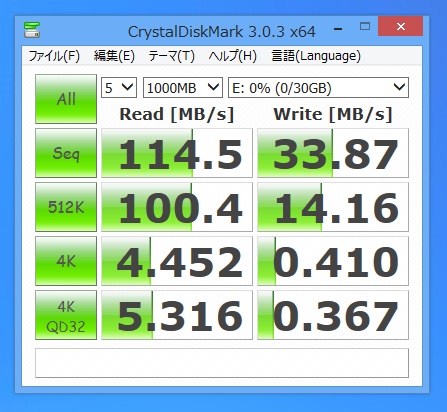Expand the E: 0% (0/30GB) drive dropdown
This screenshot has height=412, width=447.
[x=318, y=88]
